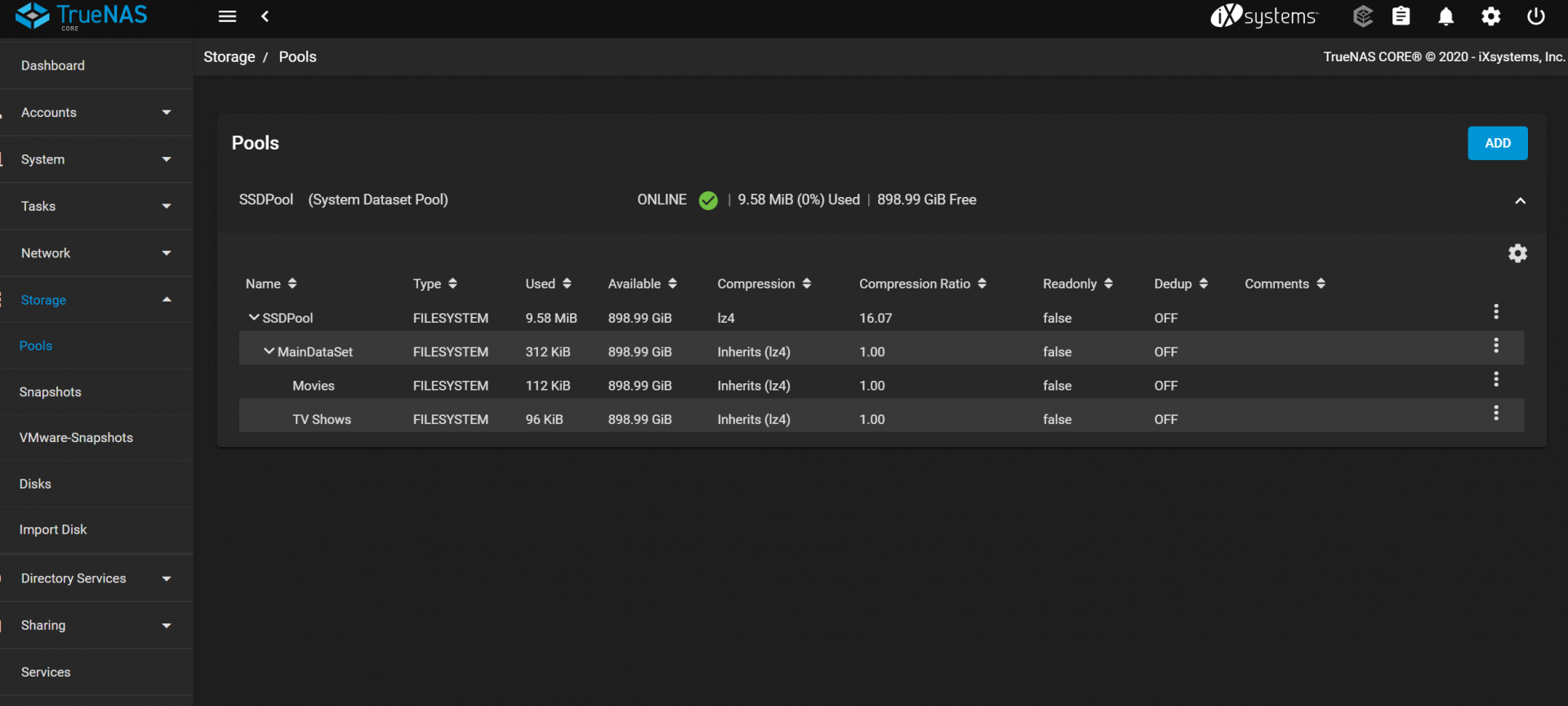This screenshot has width=1568, height=706.
Task: Sort the table by Readonly column
Action: pyautogui.click(x=1078, y=284)
